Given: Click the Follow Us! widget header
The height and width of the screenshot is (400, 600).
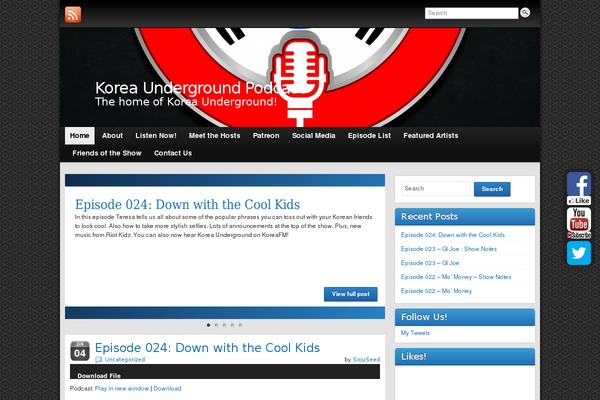Looking at the screenshot, I should pyautogui.click(x=465, y=317).
